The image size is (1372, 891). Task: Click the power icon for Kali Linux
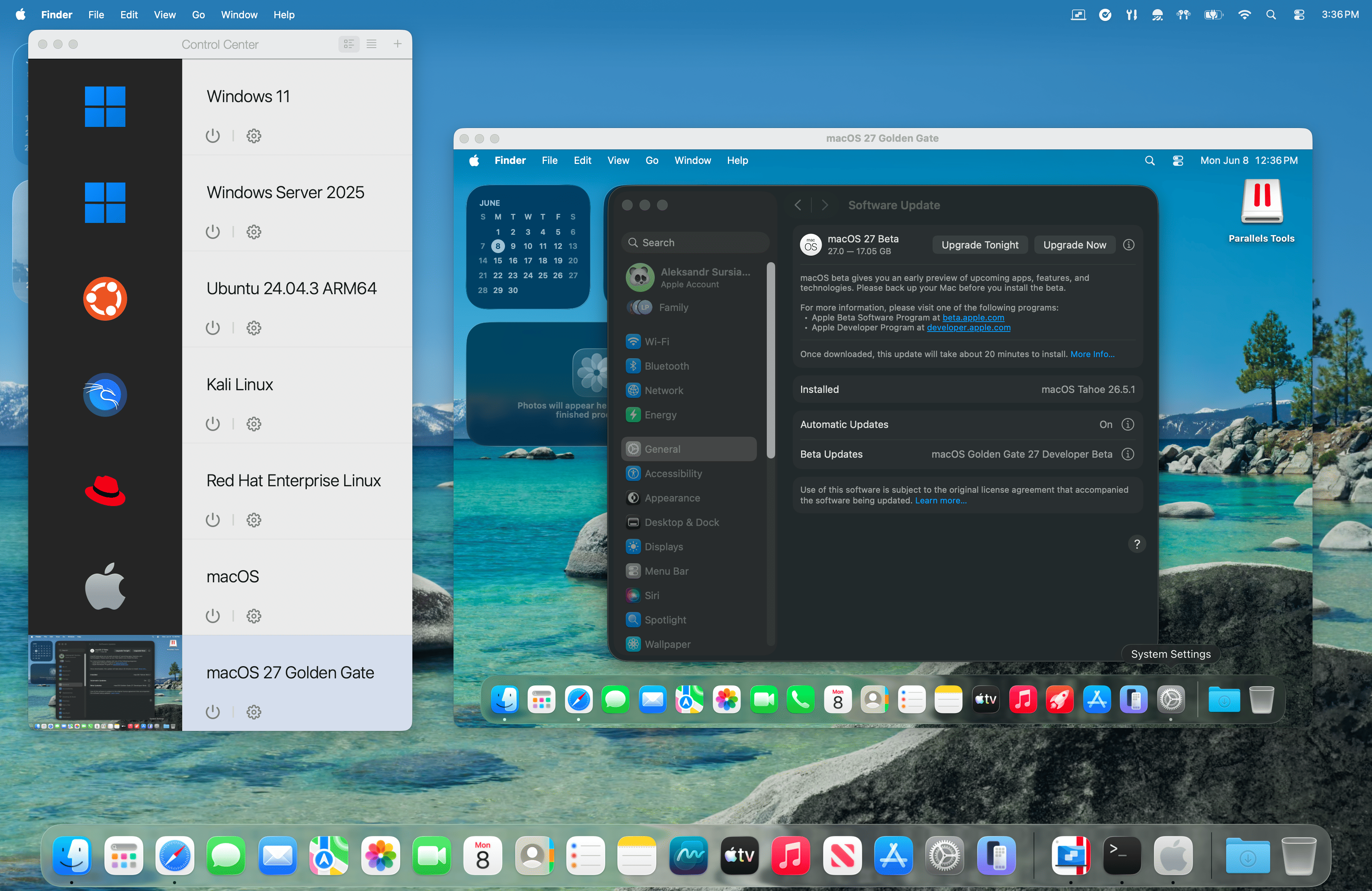[213, 424]
